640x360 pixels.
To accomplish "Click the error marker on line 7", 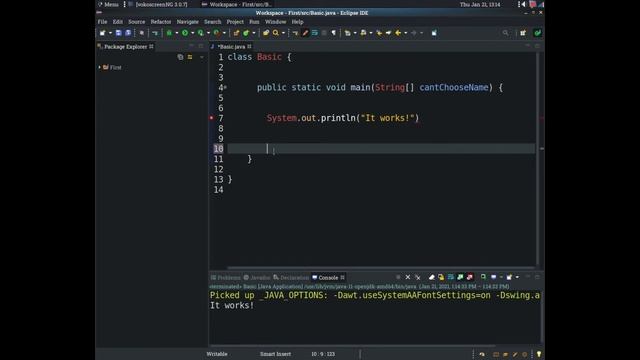I will click(x=211, y=118).
